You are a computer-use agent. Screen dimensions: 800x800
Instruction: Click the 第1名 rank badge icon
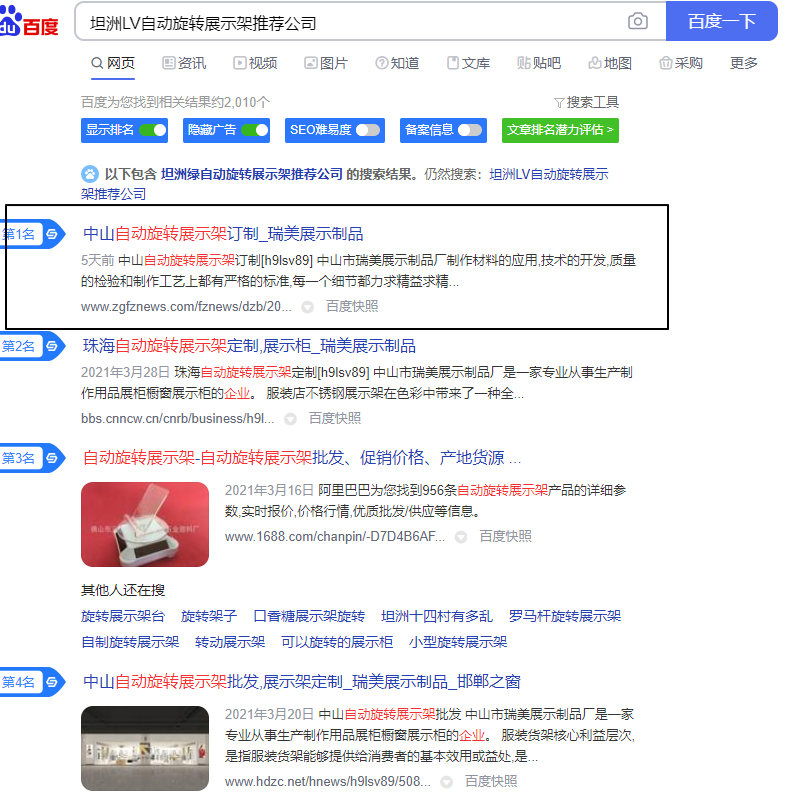[52, 234]
